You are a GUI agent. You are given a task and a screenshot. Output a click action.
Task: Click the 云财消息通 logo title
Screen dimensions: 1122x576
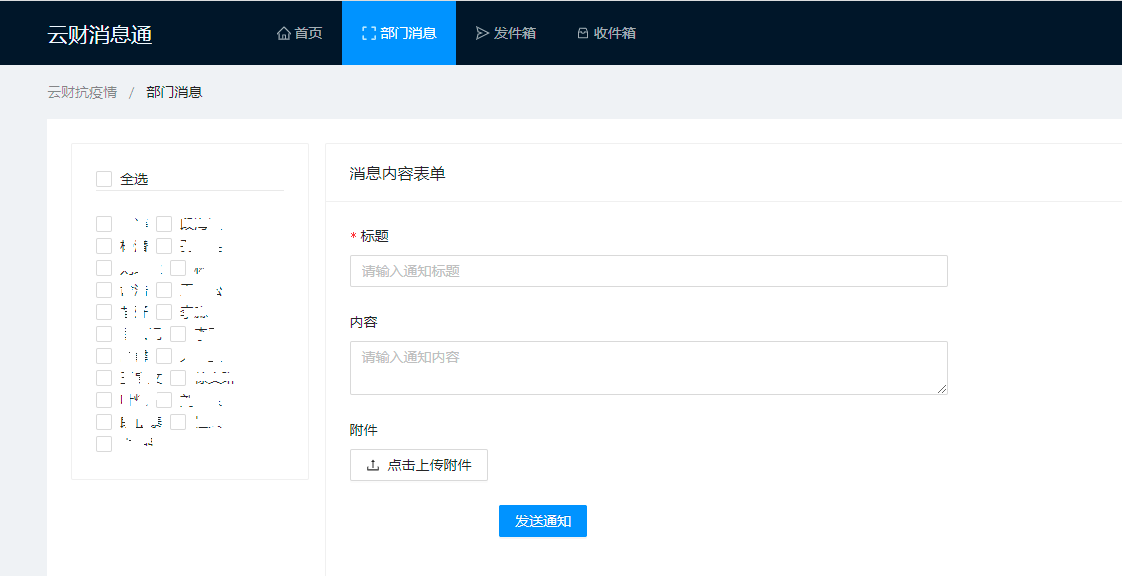pyautogui.click(x=100, y=34)
